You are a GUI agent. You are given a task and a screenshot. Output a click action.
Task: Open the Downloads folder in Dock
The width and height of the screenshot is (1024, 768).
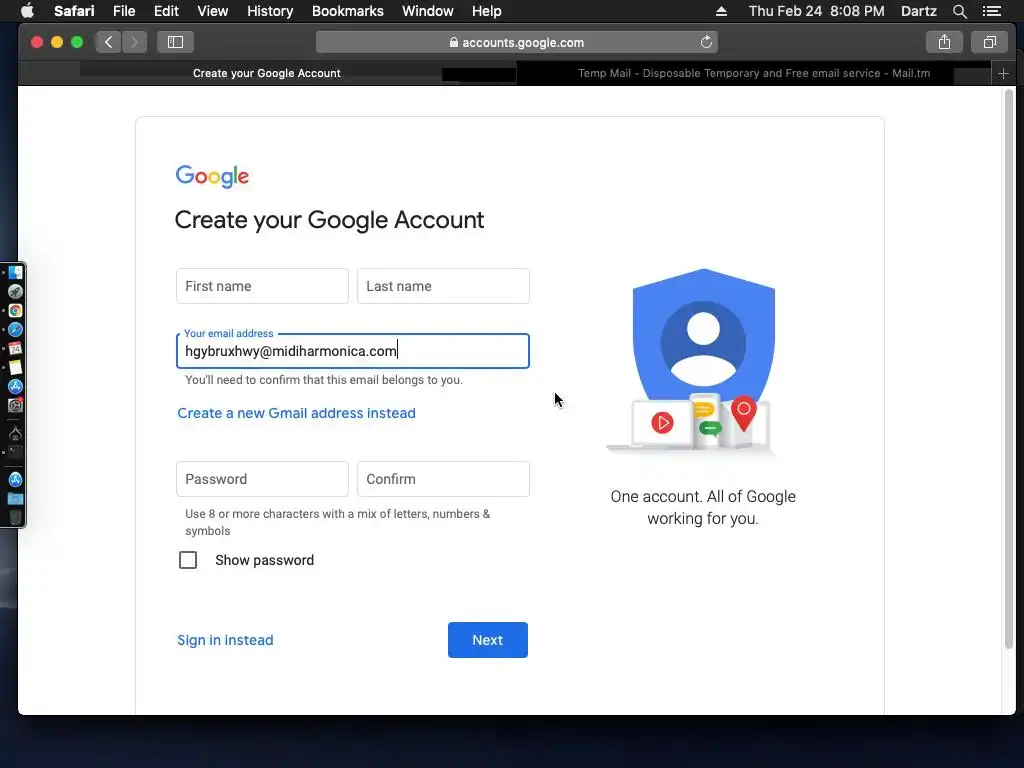pyautogui.click(x=16, y=499)
